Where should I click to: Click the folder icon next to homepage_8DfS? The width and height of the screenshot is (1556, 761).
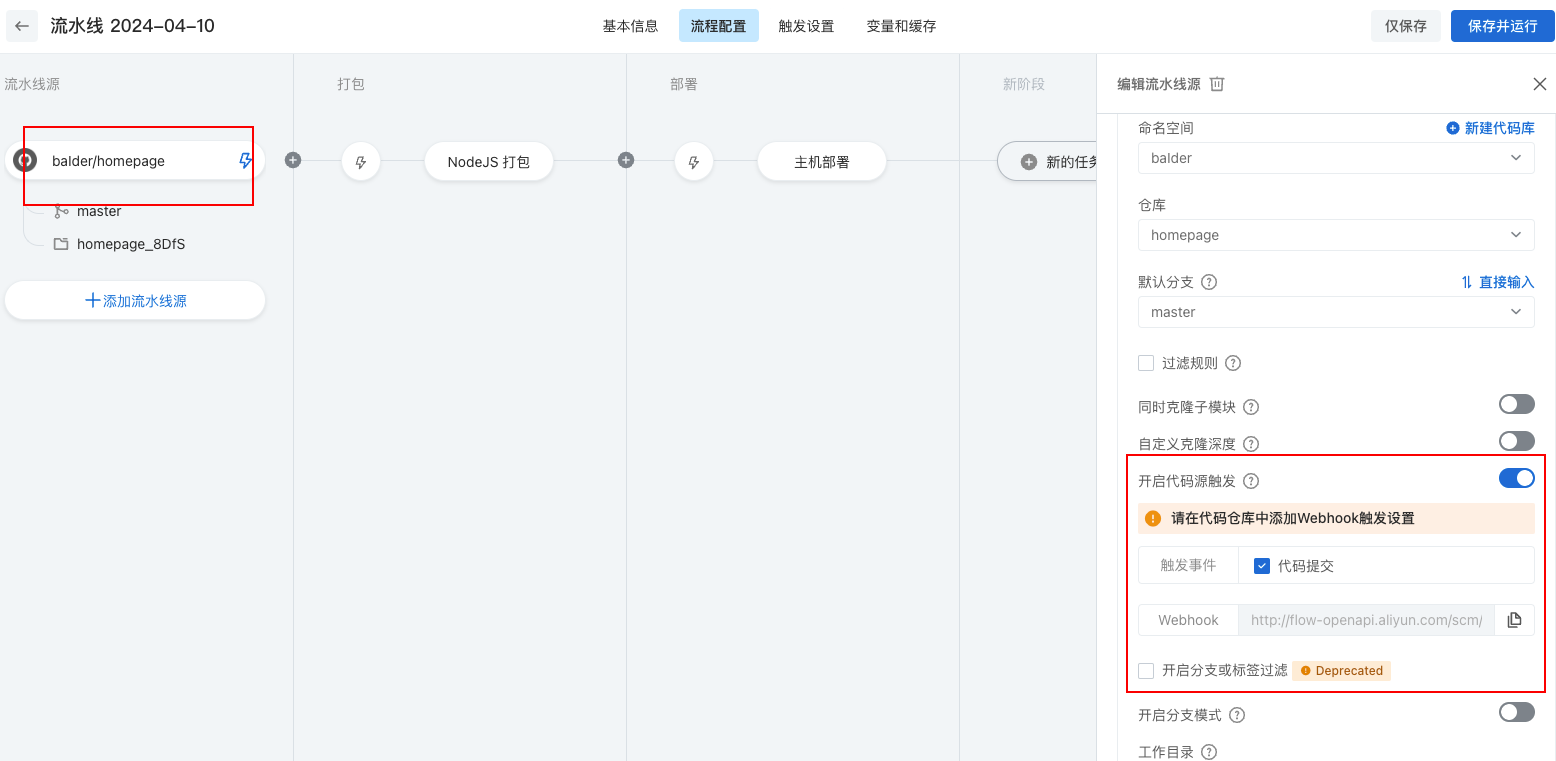point(62,244)
